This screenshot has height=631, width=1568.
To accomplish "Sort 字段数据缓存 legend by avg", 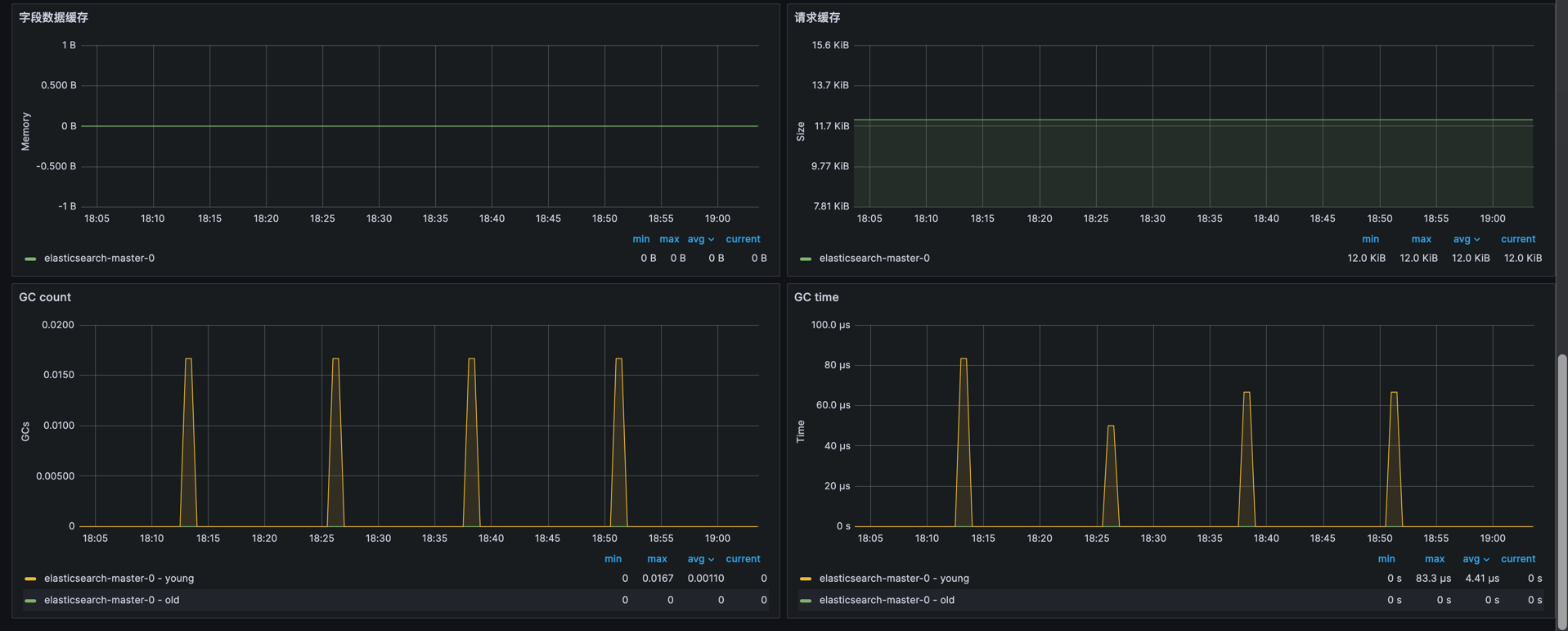I will click(x=700, y=239).
